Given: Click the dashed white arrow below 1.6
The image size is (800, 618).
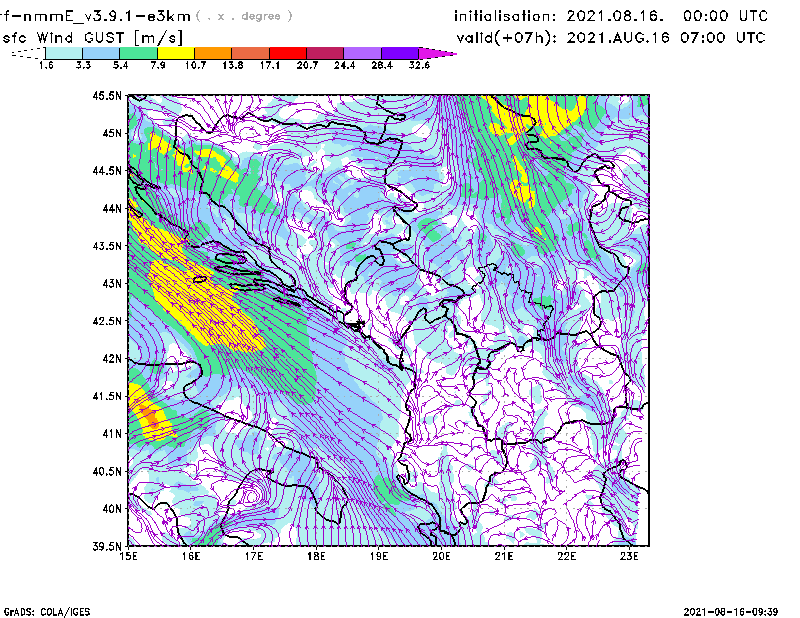Looking at the screenshot, I should 28,53.
